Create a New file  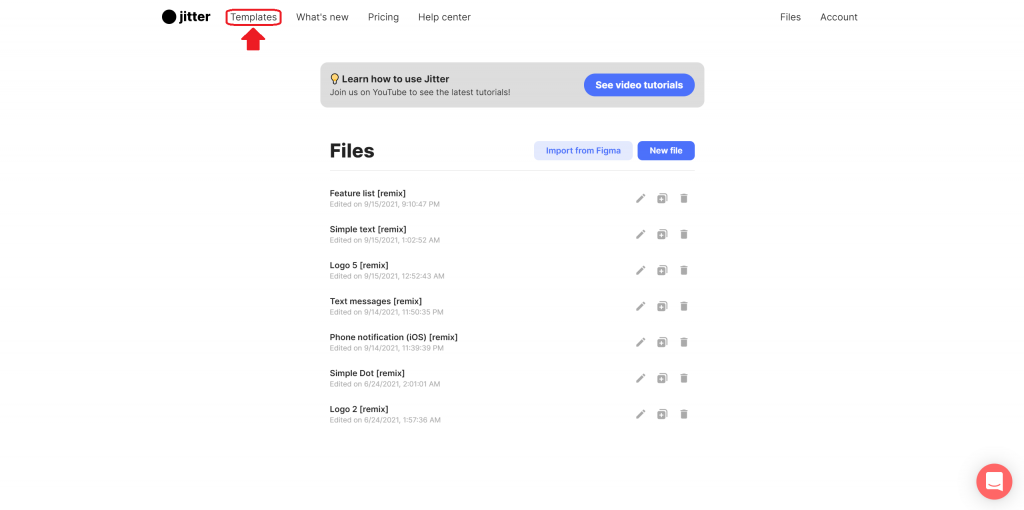point(666,150)
